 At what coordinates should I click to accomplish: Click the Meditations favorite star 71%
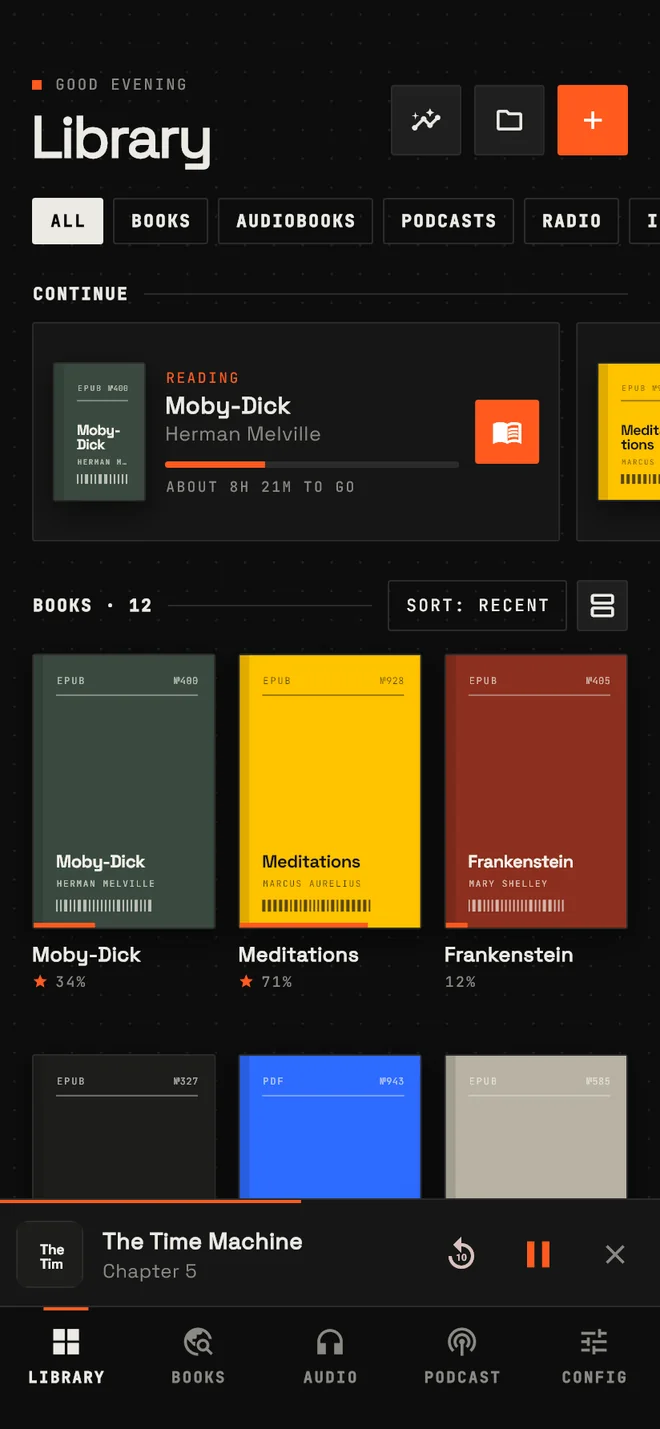(x=246, y=982)
